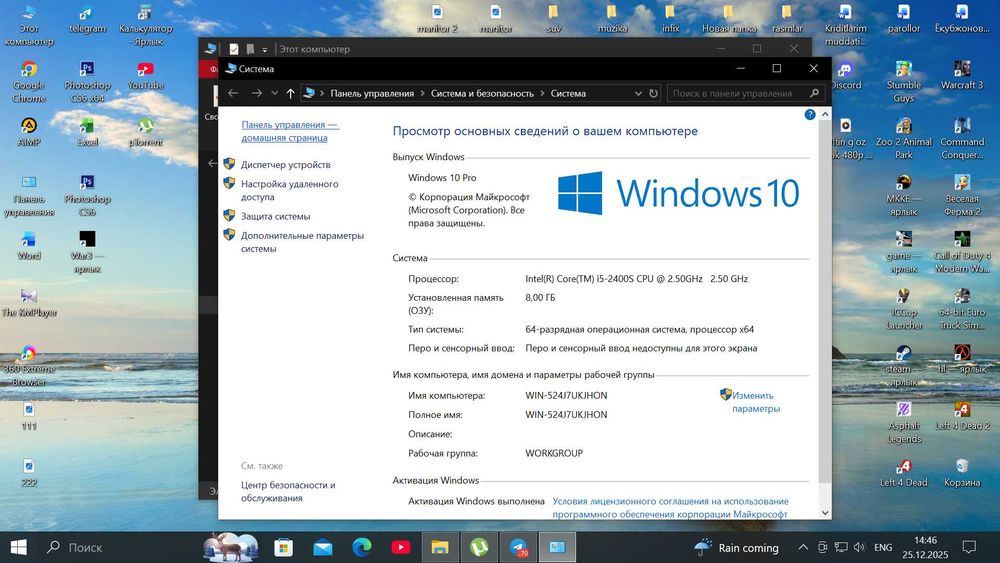The image size is (1000, 563).
Task: Click the WORKGROUP value text
Action: click(554, 453)
